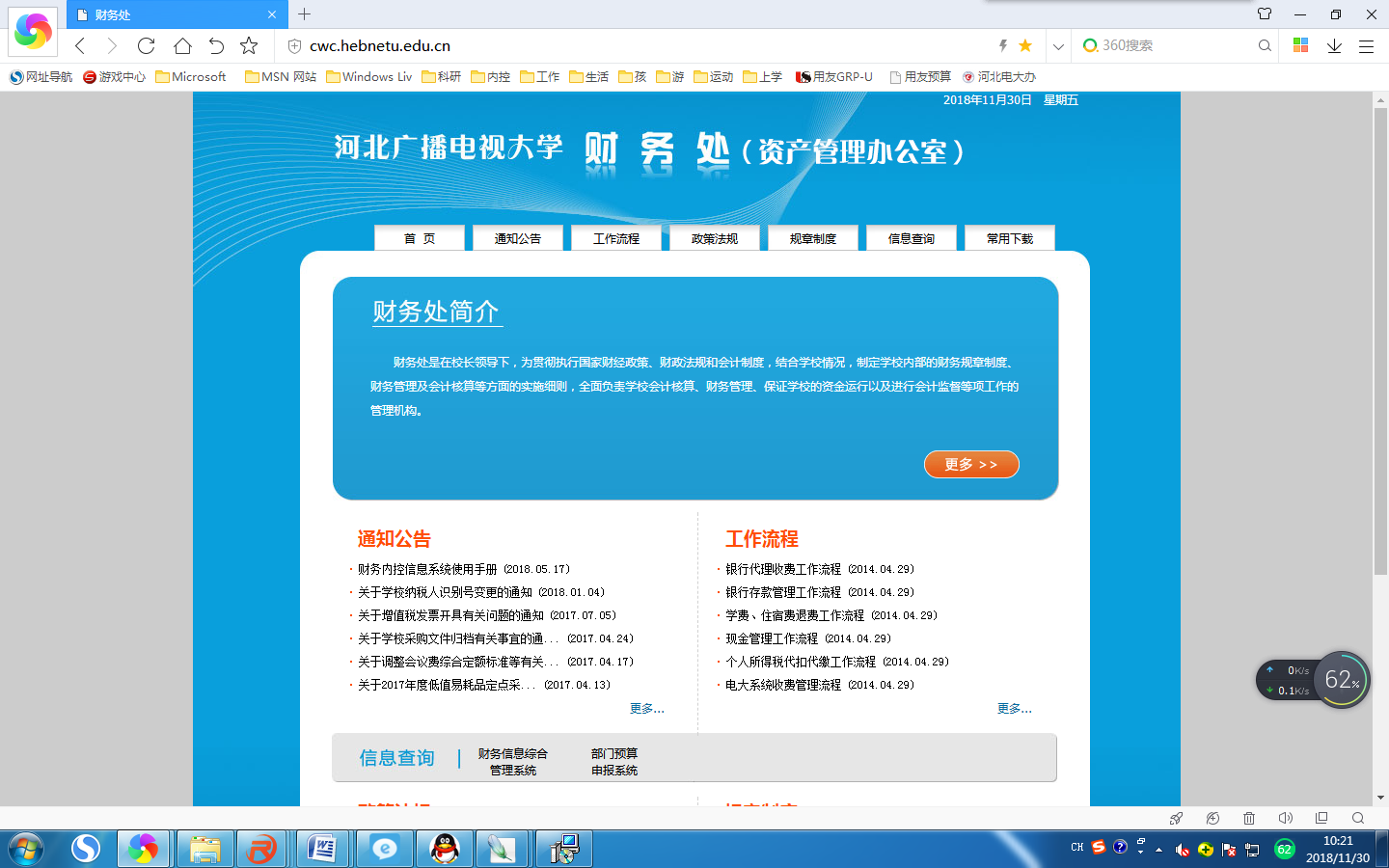Go to the browser home page icon
Image resolution: width=1389 pixels, height=868 pixels.
pyautogui.click(x=182, y=45)
